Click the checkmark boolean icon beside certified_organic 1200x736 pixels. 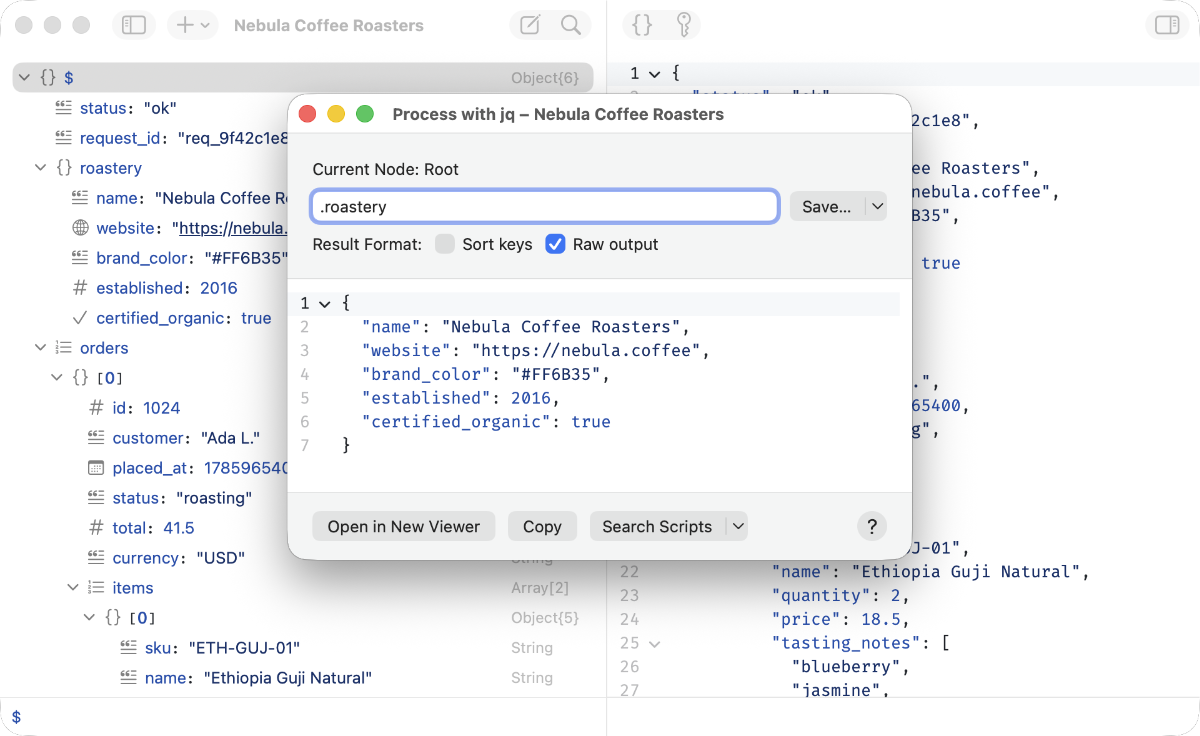[80, 318]
